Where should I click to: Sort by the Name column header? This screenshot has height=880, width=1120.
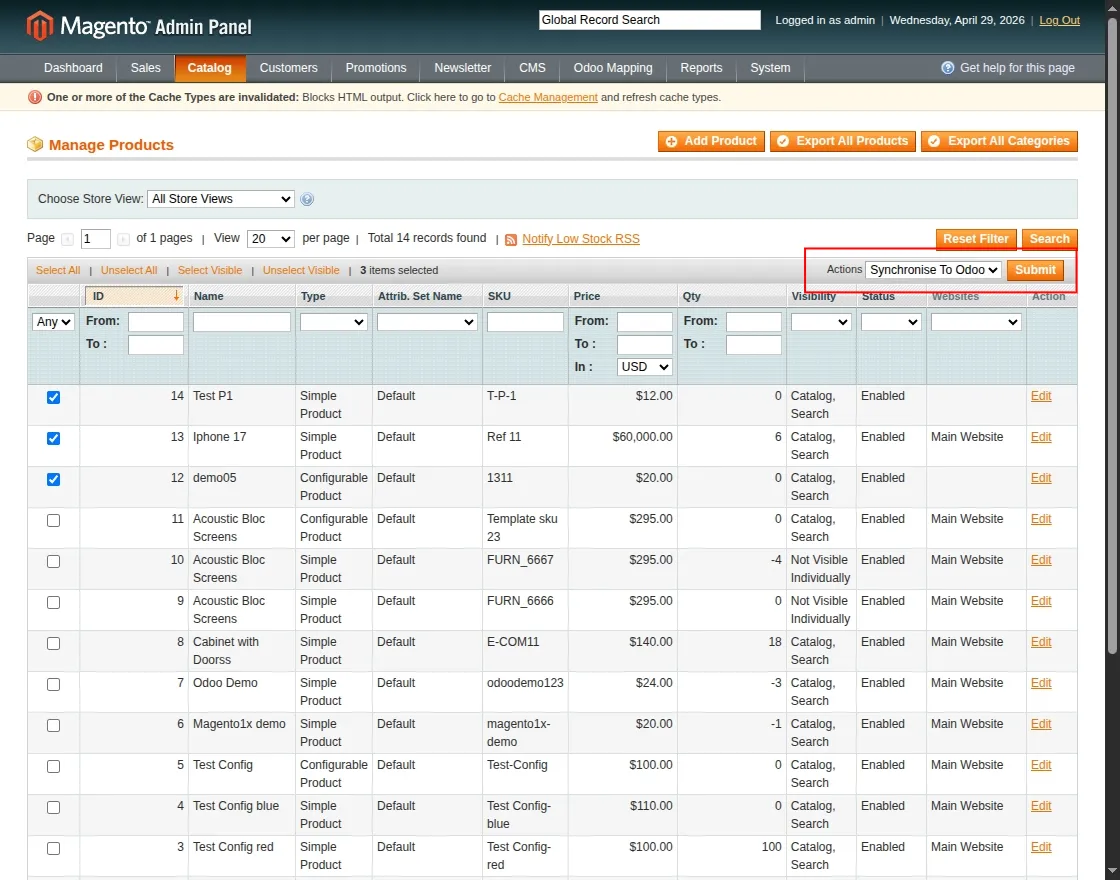[209, 296]
